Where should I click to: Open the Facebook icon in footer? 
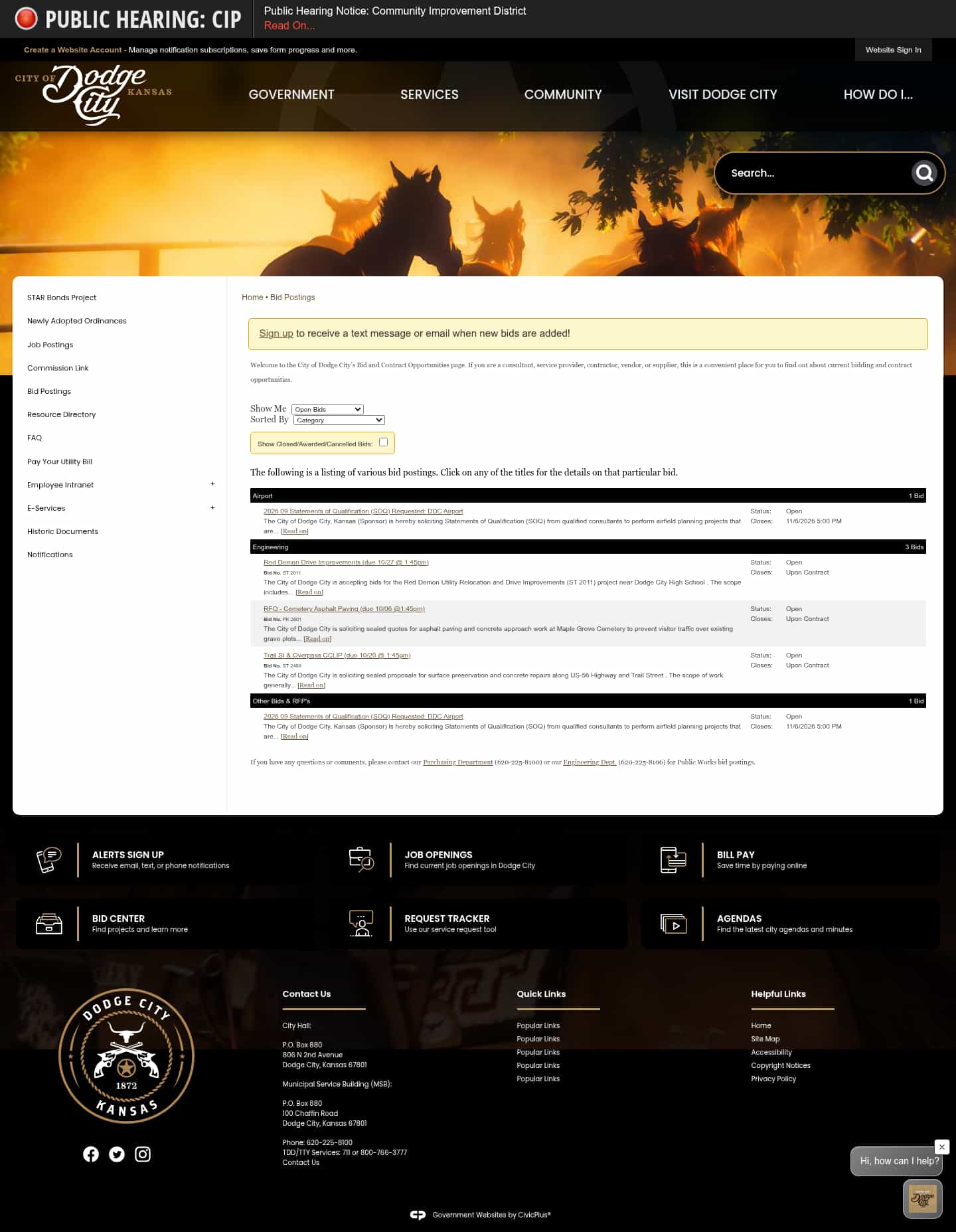[91, 1154]
